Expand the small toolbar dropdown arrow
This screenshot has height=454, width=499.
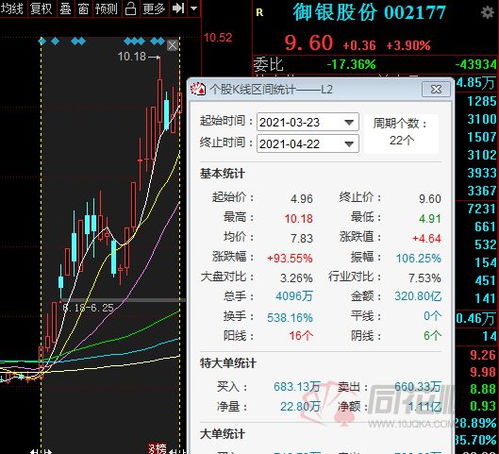pos(194,8)
